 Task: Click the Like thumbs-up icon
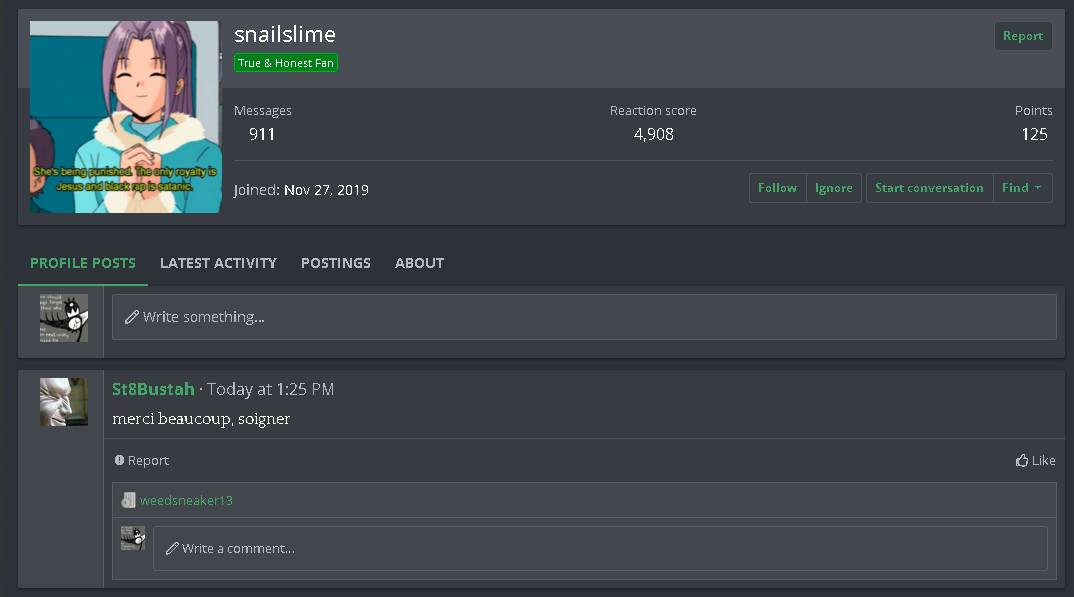click(1021, 460)
